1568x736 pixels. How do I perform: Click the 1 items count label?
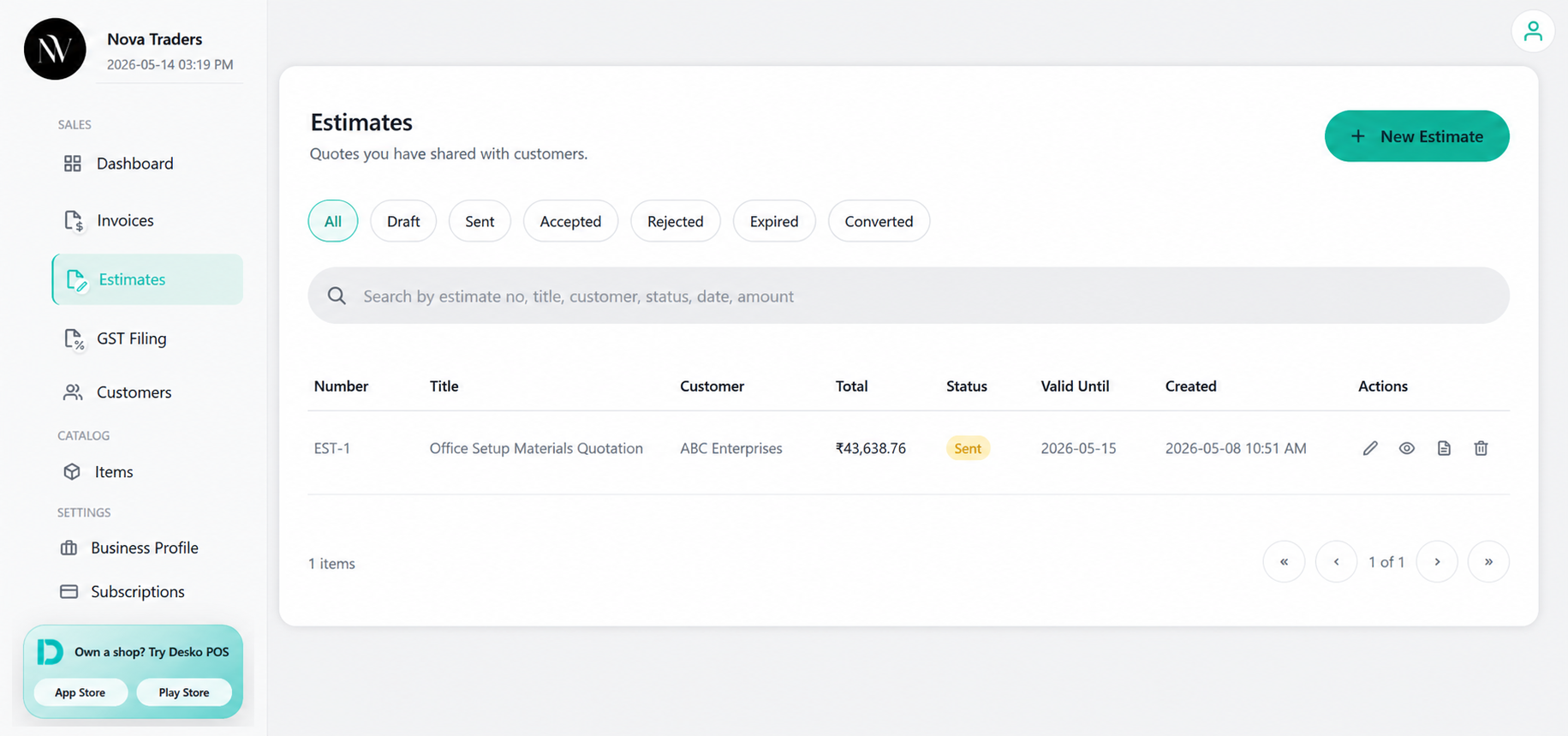(331, 563)
